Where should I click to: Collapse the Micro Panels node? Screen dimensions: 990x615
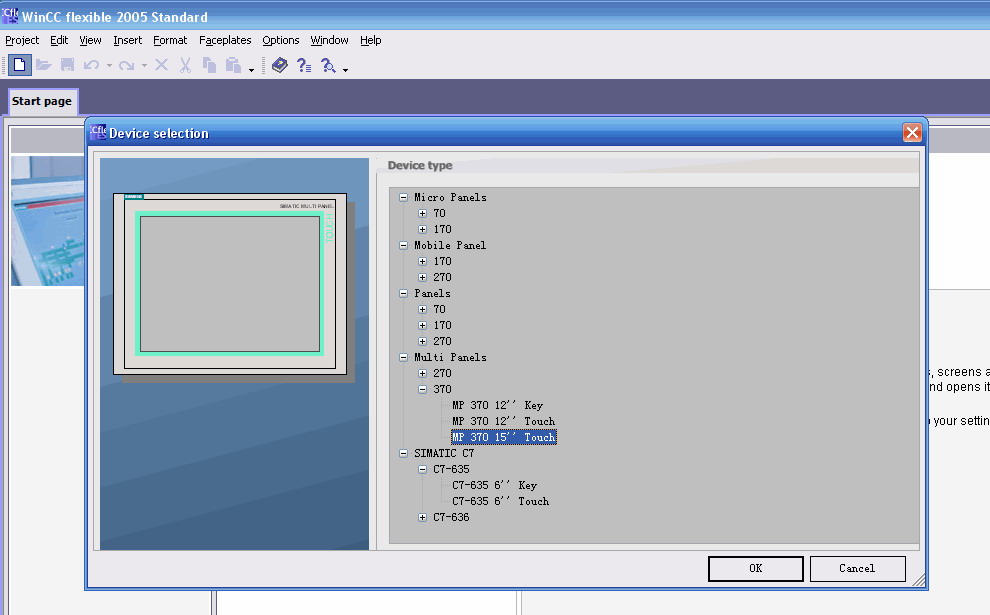[x=403, y=197]
